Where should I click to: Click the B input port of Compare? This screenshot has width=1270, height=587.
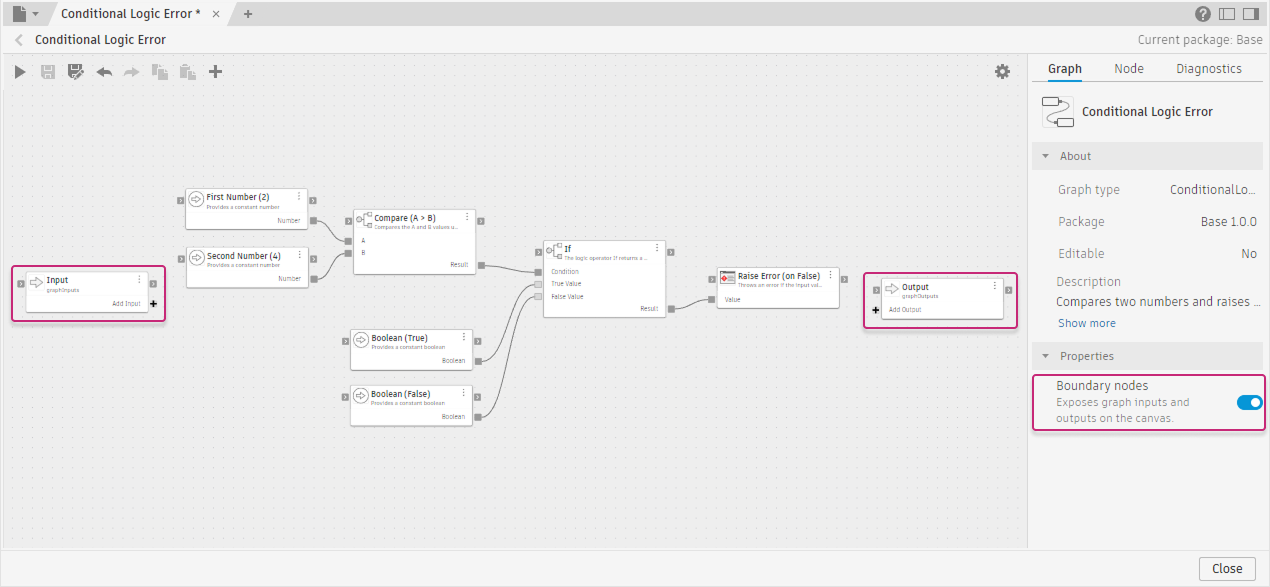[349, 252]
